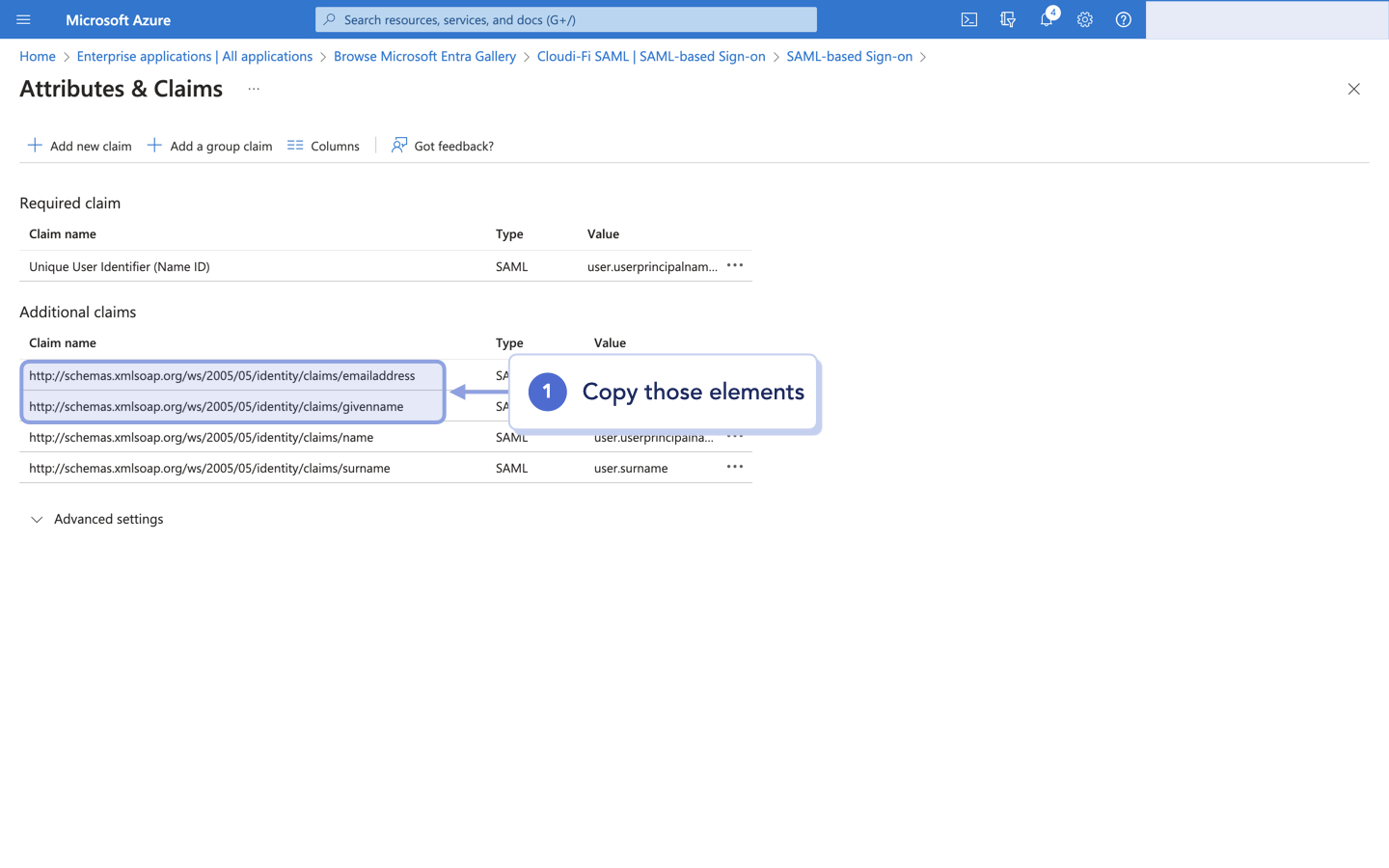Go to Browse Microsoft Entra Gallery breadcrumb
This screenshot has width=1389, height=868.
point(424,56)
